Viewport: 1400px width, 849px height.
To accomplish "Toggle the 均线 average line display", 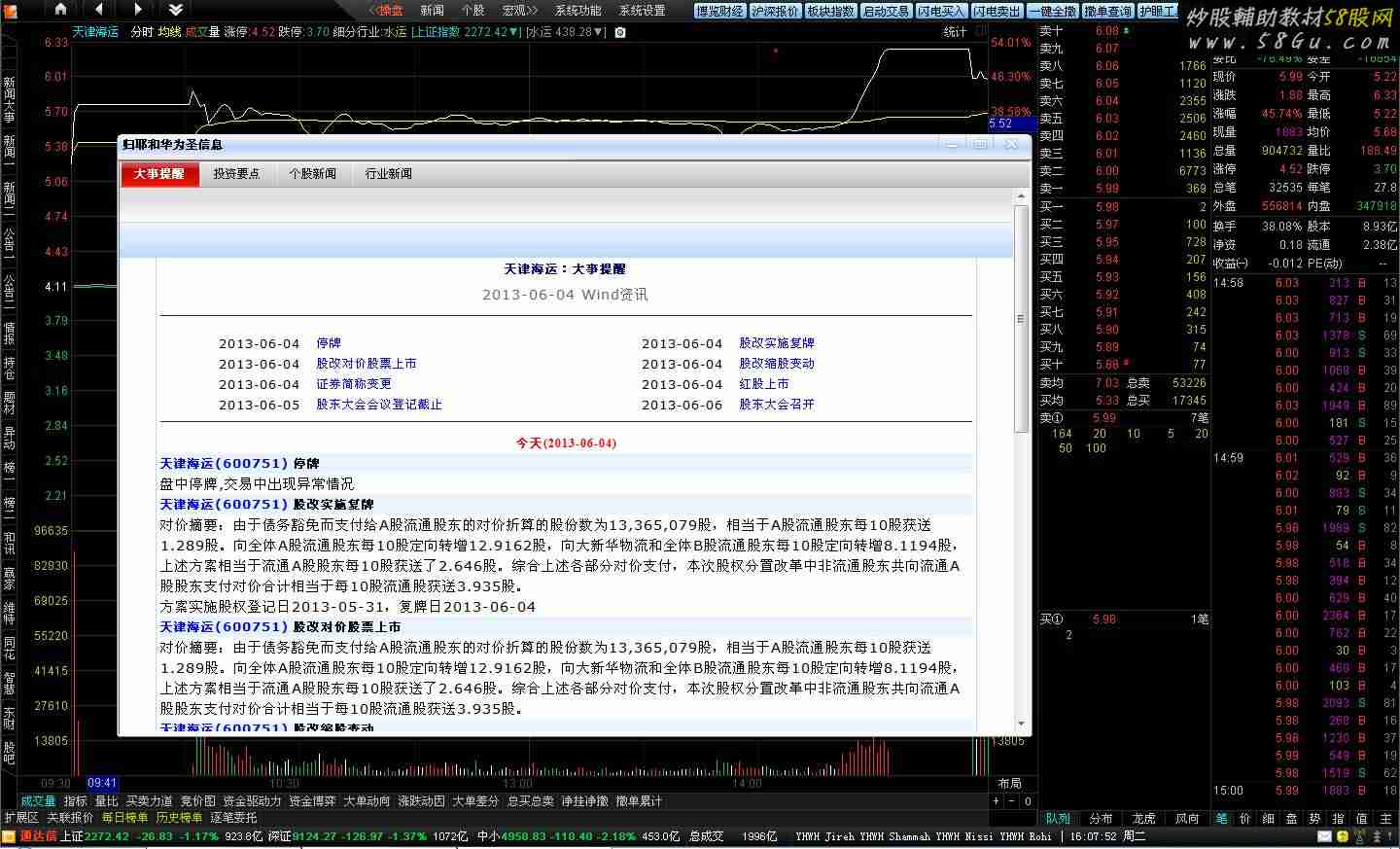I will (169, 32).
